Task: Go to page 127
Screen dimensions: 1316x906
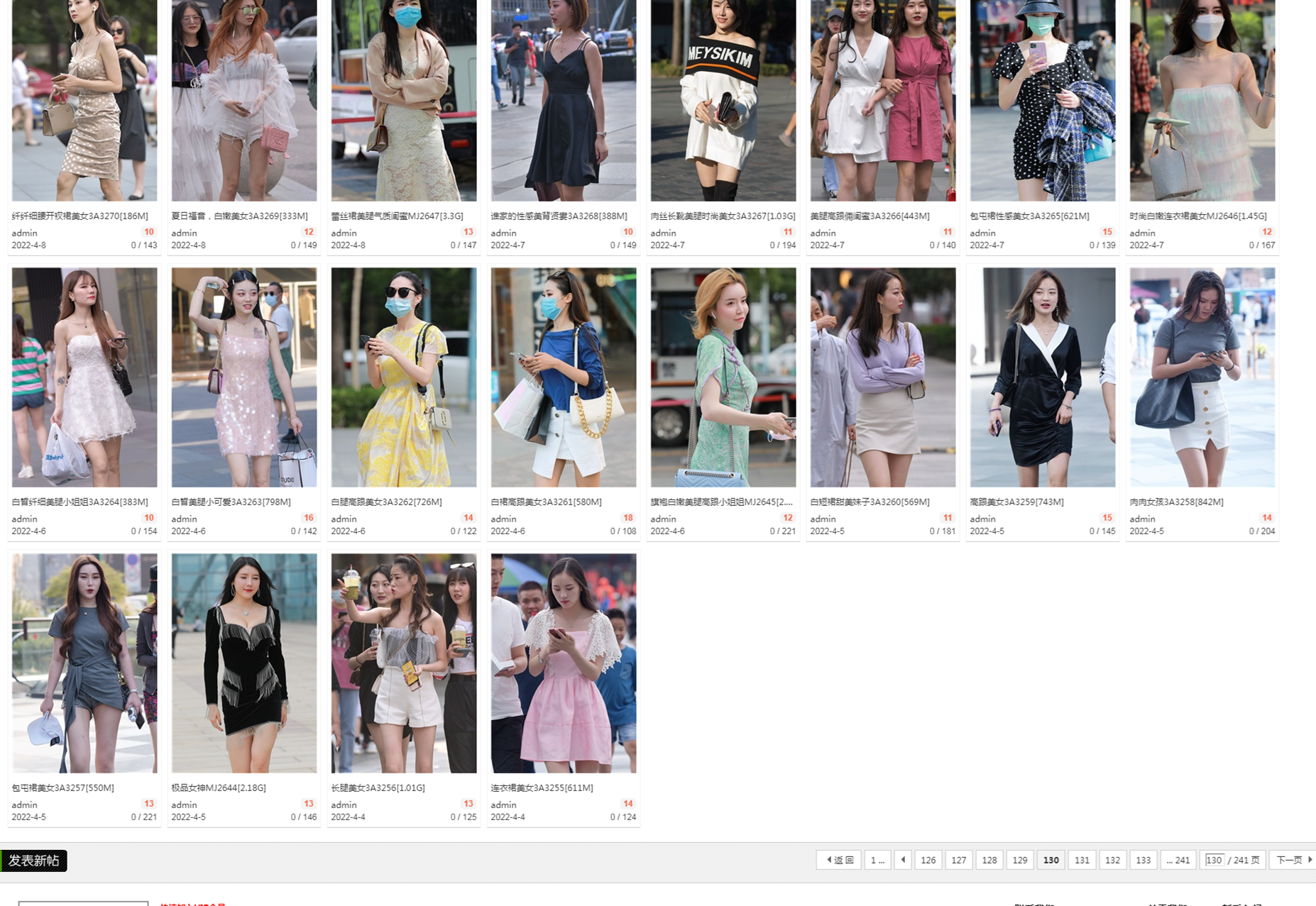Action: 959,860
